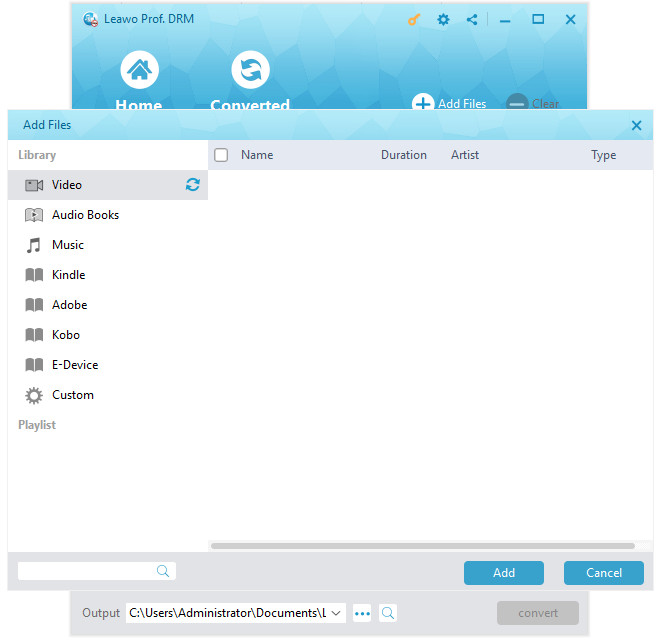
Task: Click the Library section label
Action: tap(37, 155)
